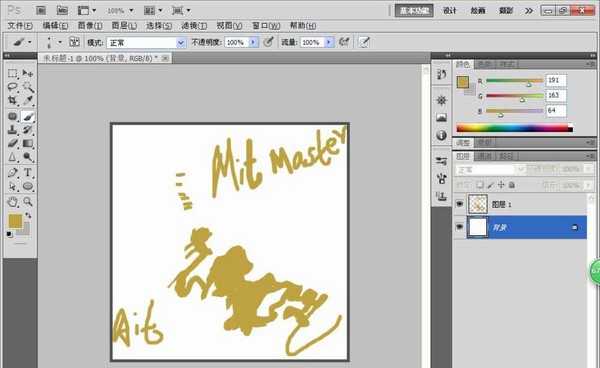Open the 模式 blend mode dropdown
This screenshot has height=368, width=600.
click(x=146, y=42)
